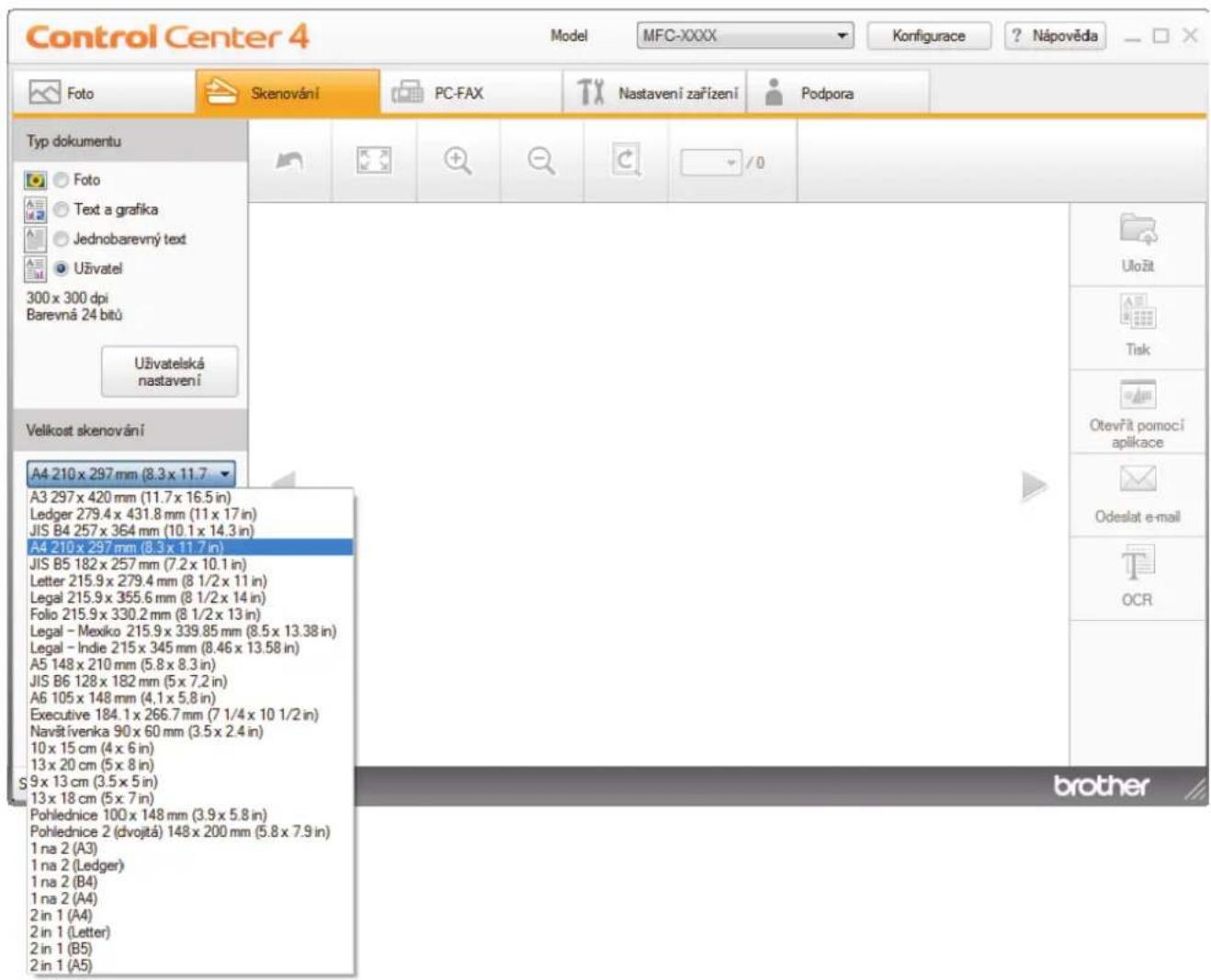Choose 10 x 15 cm size

[190, 748]
